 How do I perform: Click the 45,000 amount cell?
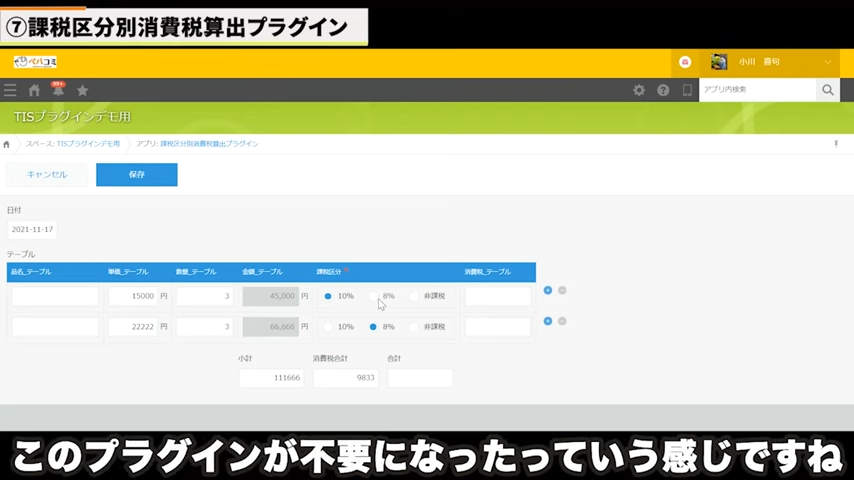(x=271, y=296)
